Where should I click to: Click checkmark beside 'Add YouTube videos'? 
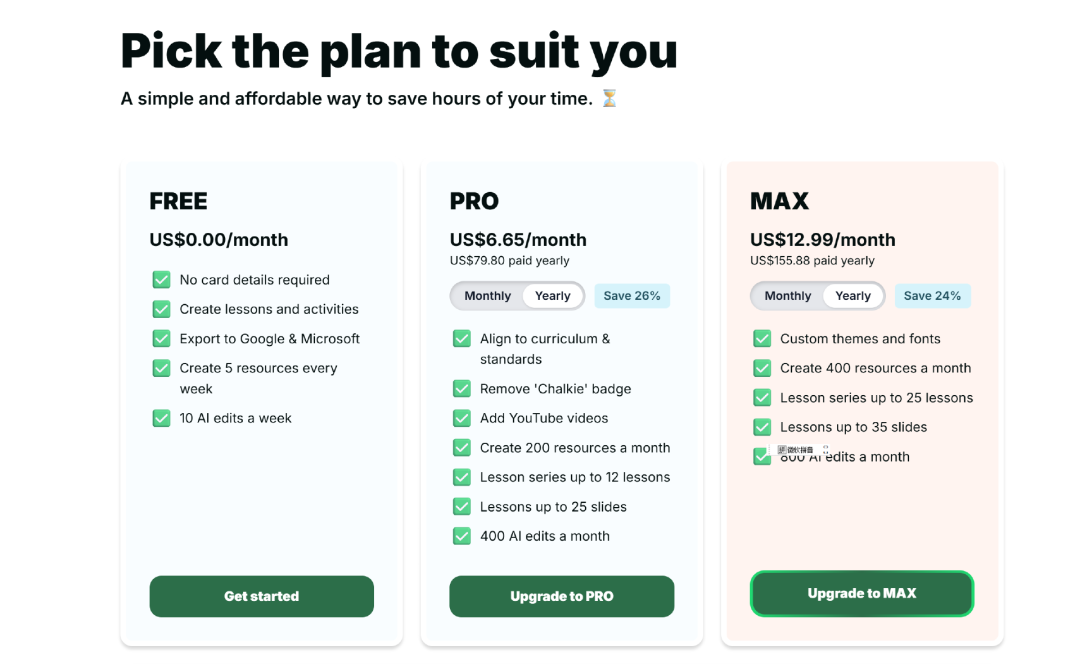461,418
